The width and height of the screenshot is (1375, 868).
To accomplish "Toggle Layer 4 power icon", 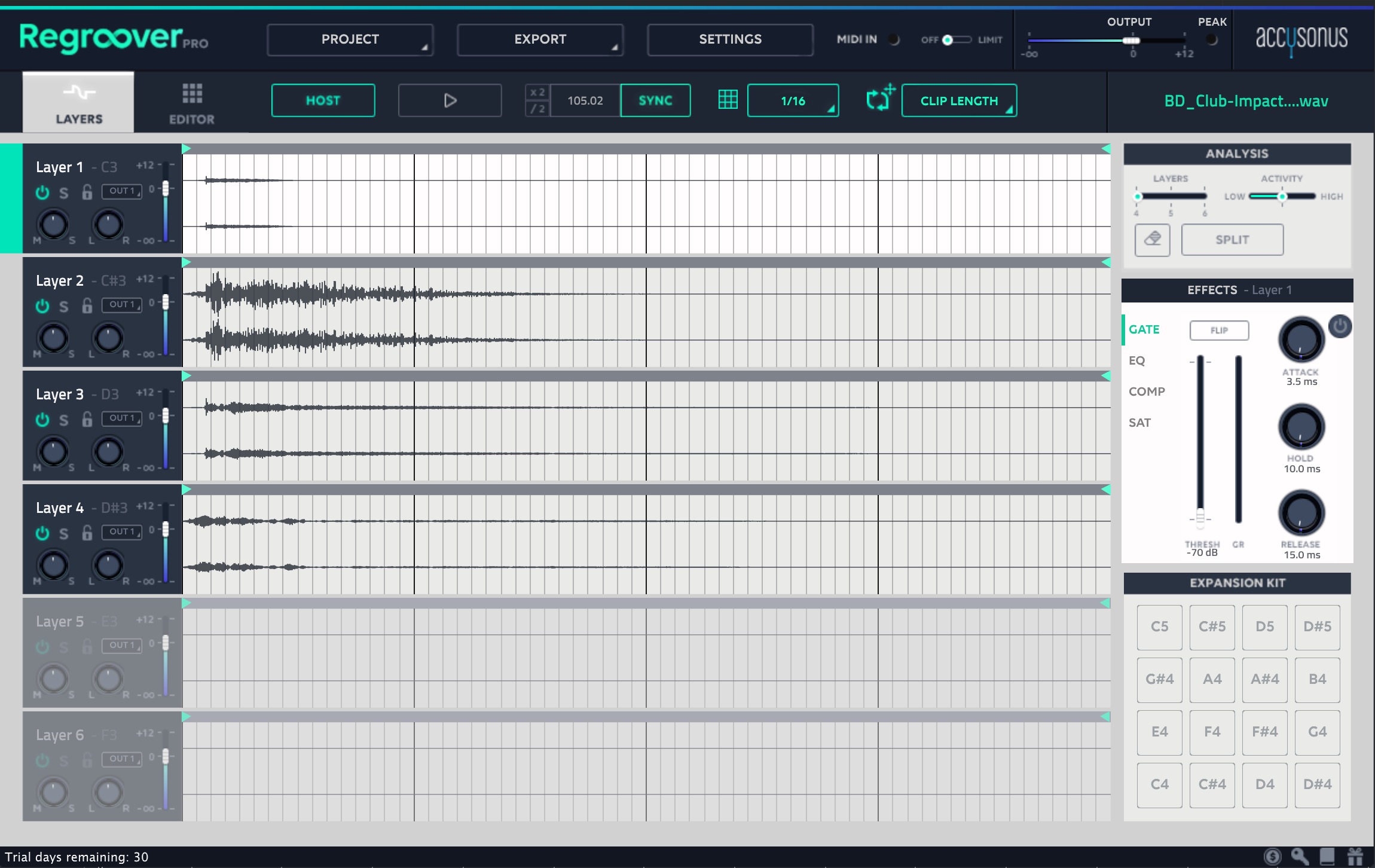I will point(42,533).
